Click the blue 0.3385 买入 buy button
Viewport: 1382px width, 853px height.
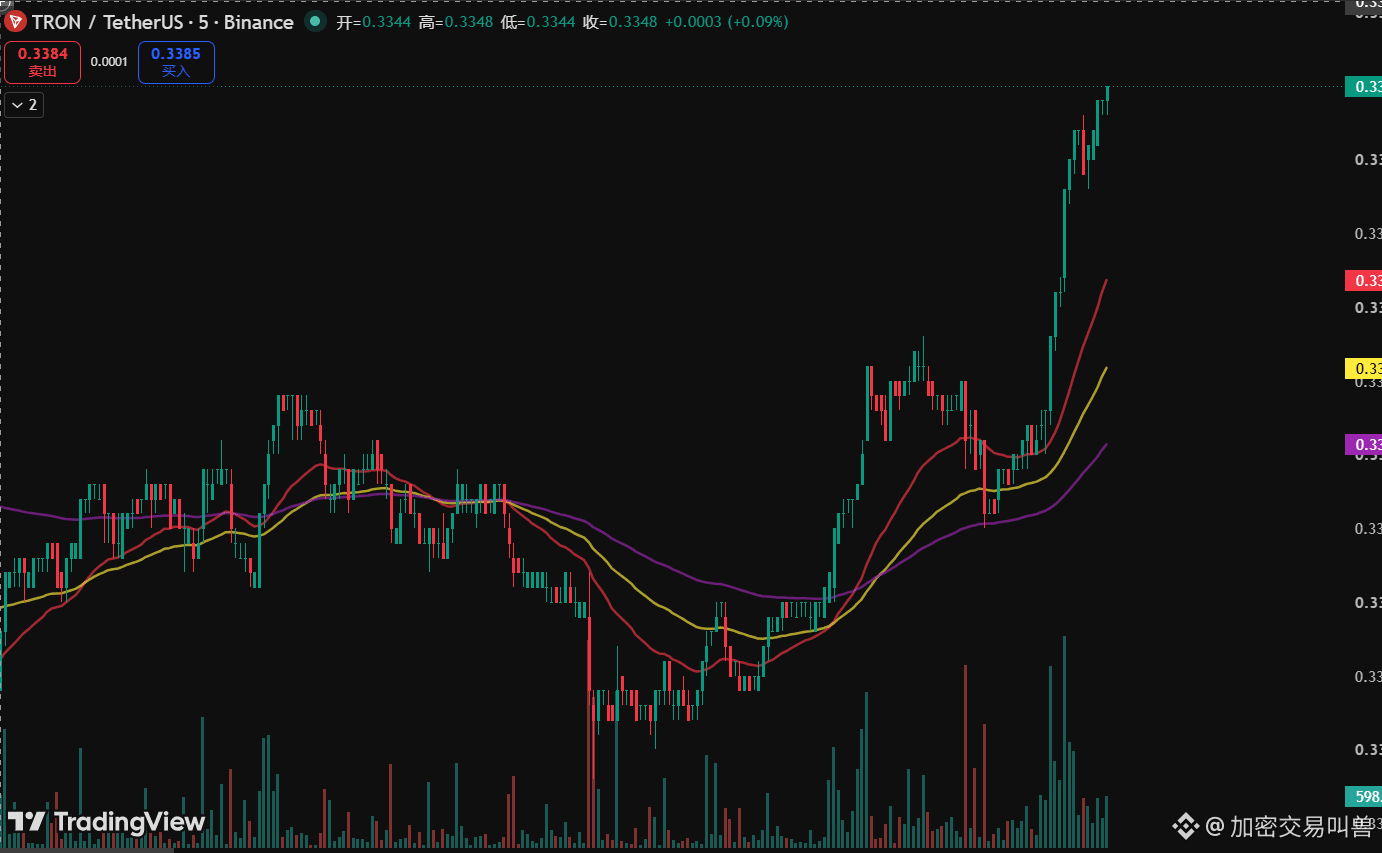(176, 62)
